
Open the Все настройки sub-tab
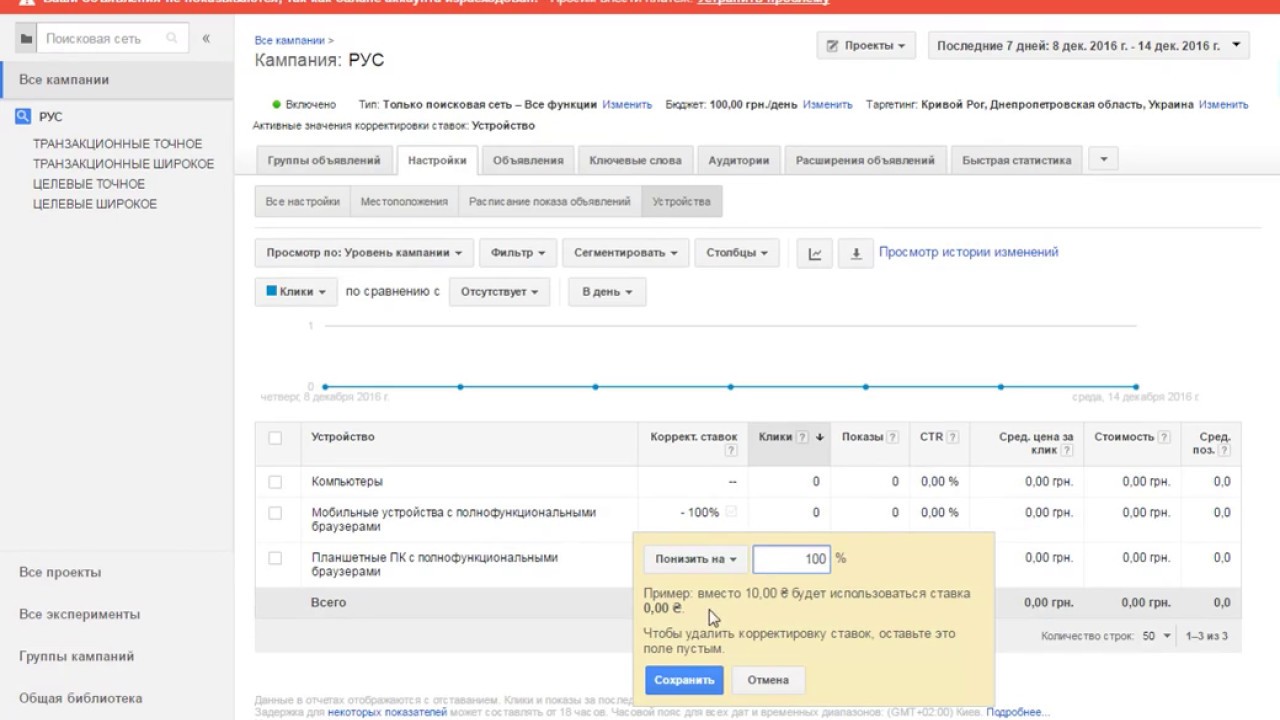coord(303,201)
